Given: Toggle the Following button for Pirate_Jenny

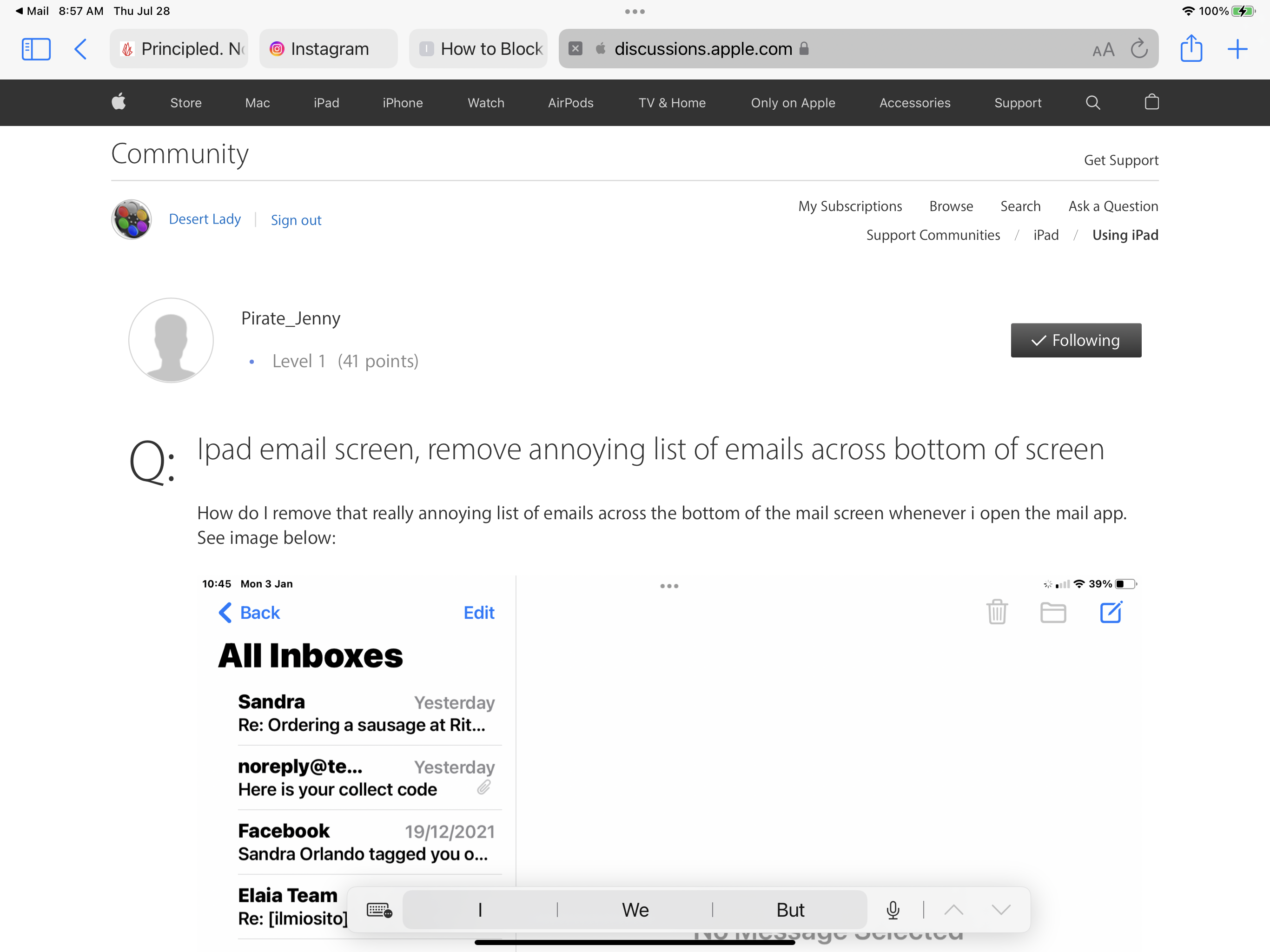Looking at the screenshot, I should tap(1075, 340).
